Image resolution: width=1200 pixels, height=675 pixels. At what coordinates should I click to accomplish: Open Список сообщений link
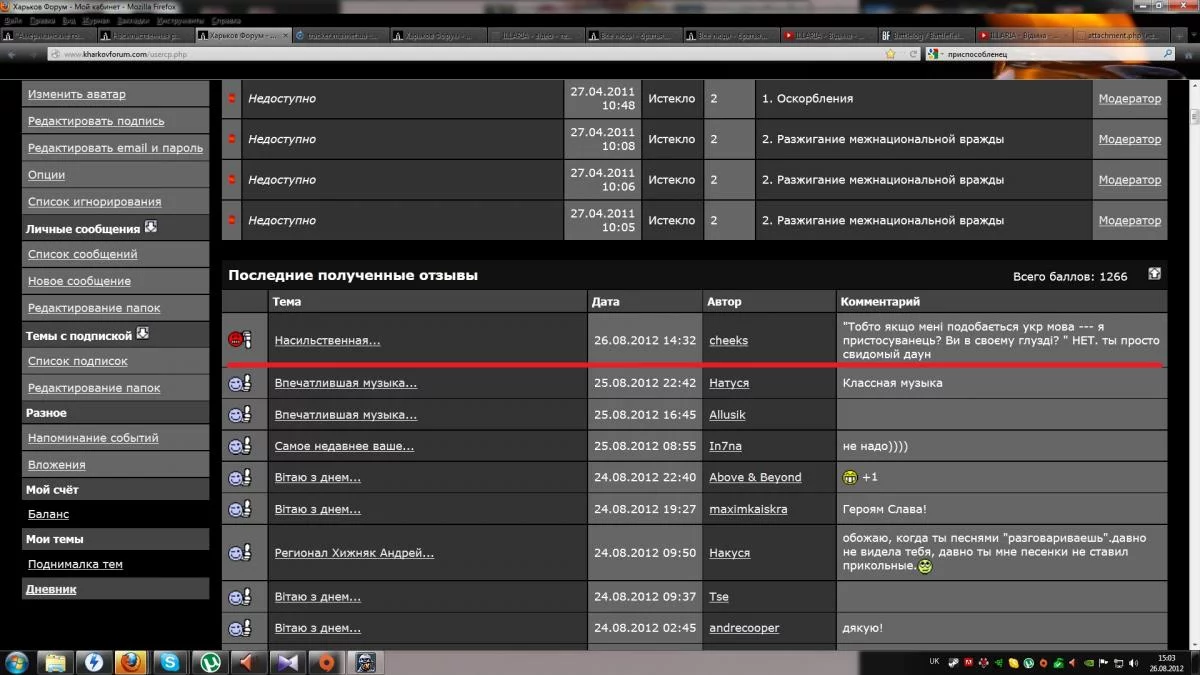tap(83, 254)
